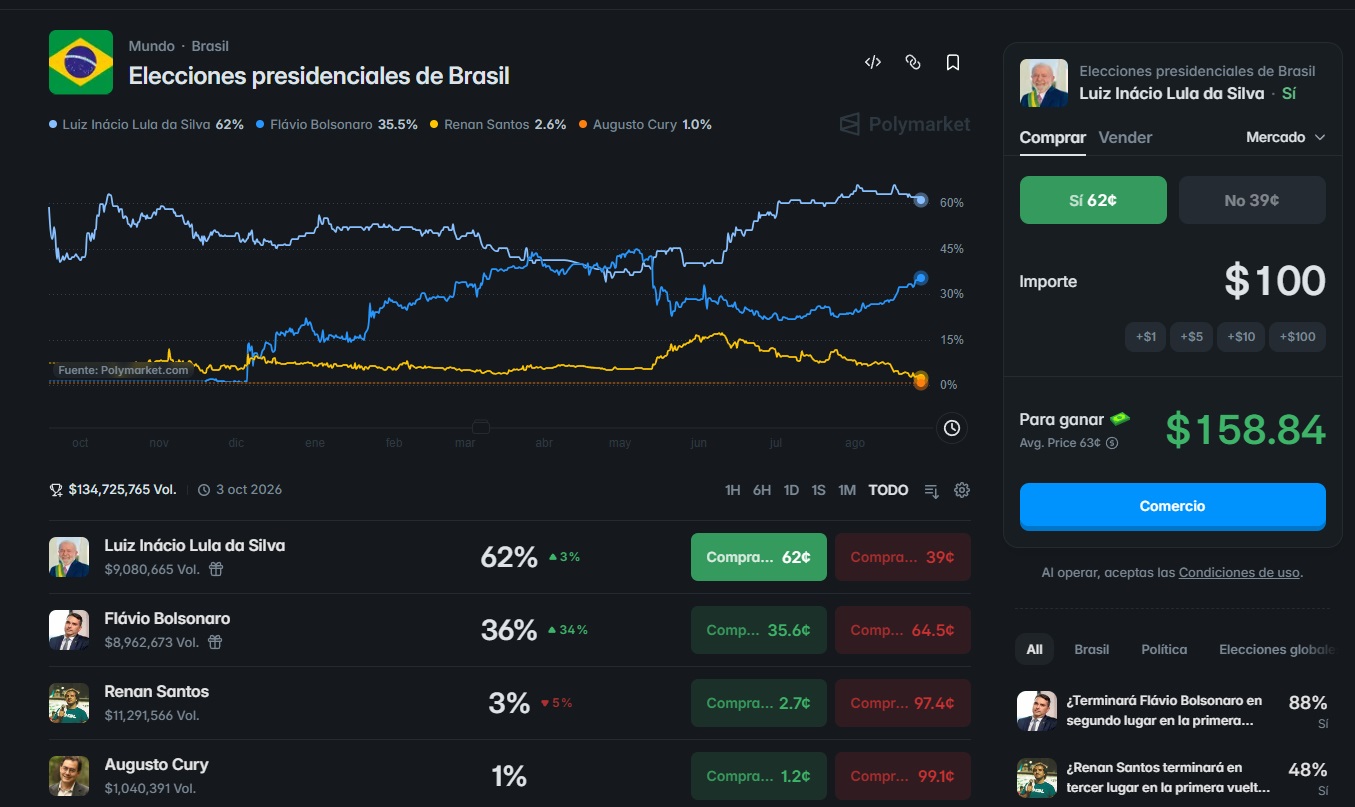
Task: Click the chart timeline handle near mar
Action: click(x=480, y=427)
